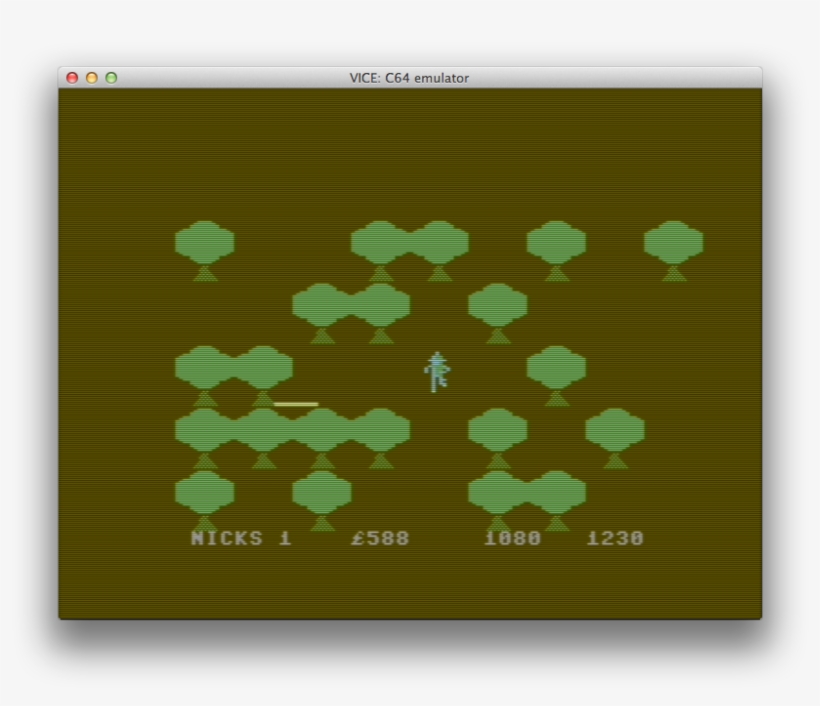
Task: Click the £588 money display
Action: point(380,539)
